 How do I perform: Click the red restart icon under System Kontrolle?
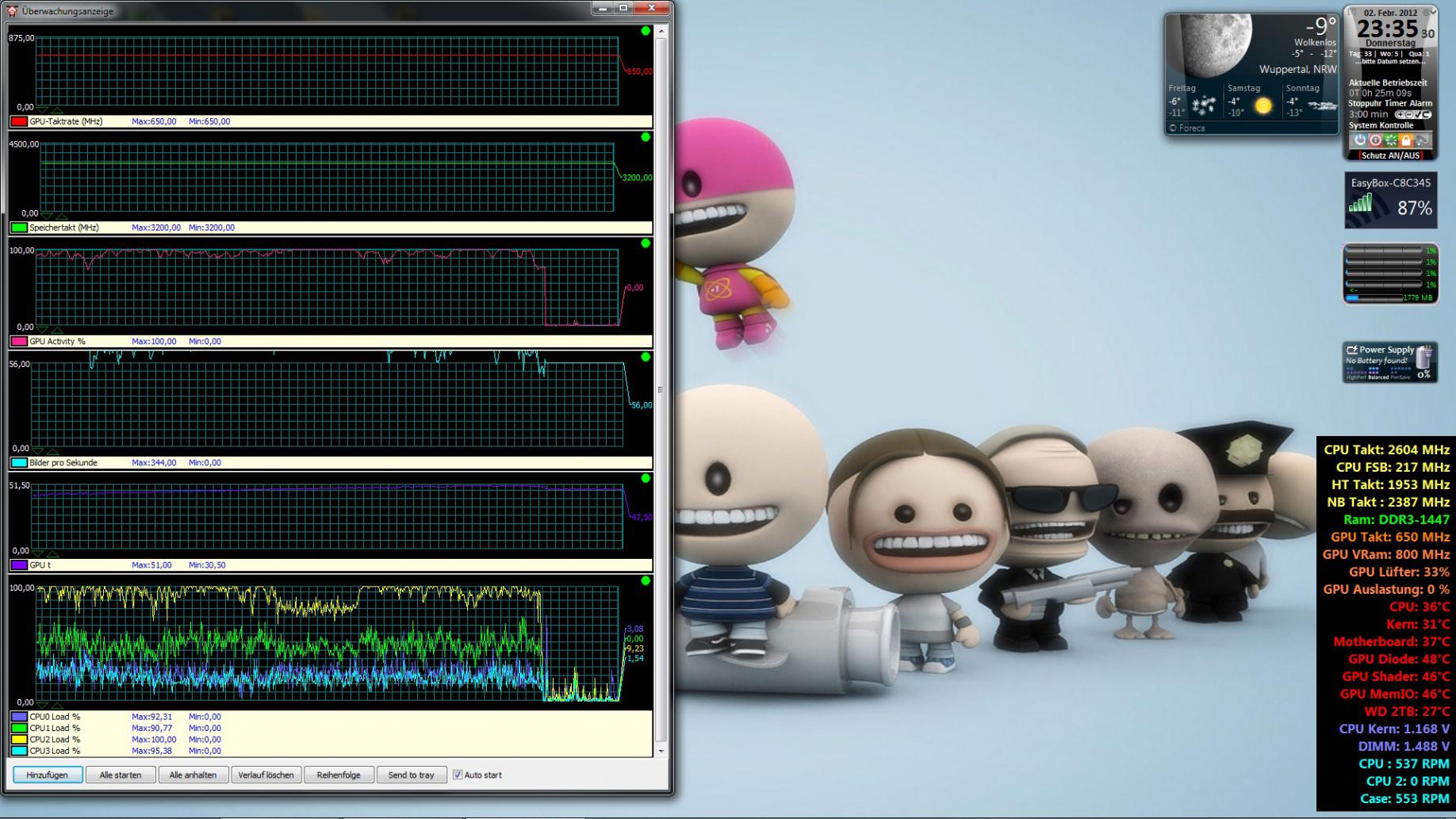(x=1375, y=140)
